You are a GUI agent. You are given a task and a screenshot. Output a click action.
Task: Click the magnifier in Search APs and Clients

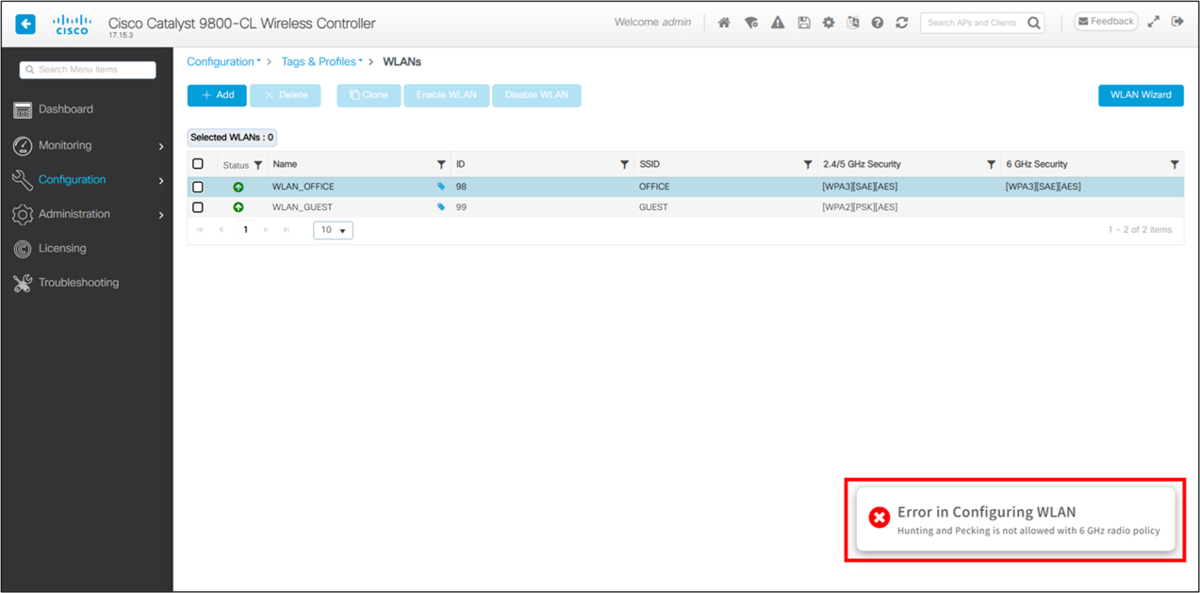(x=1033, y=22)
